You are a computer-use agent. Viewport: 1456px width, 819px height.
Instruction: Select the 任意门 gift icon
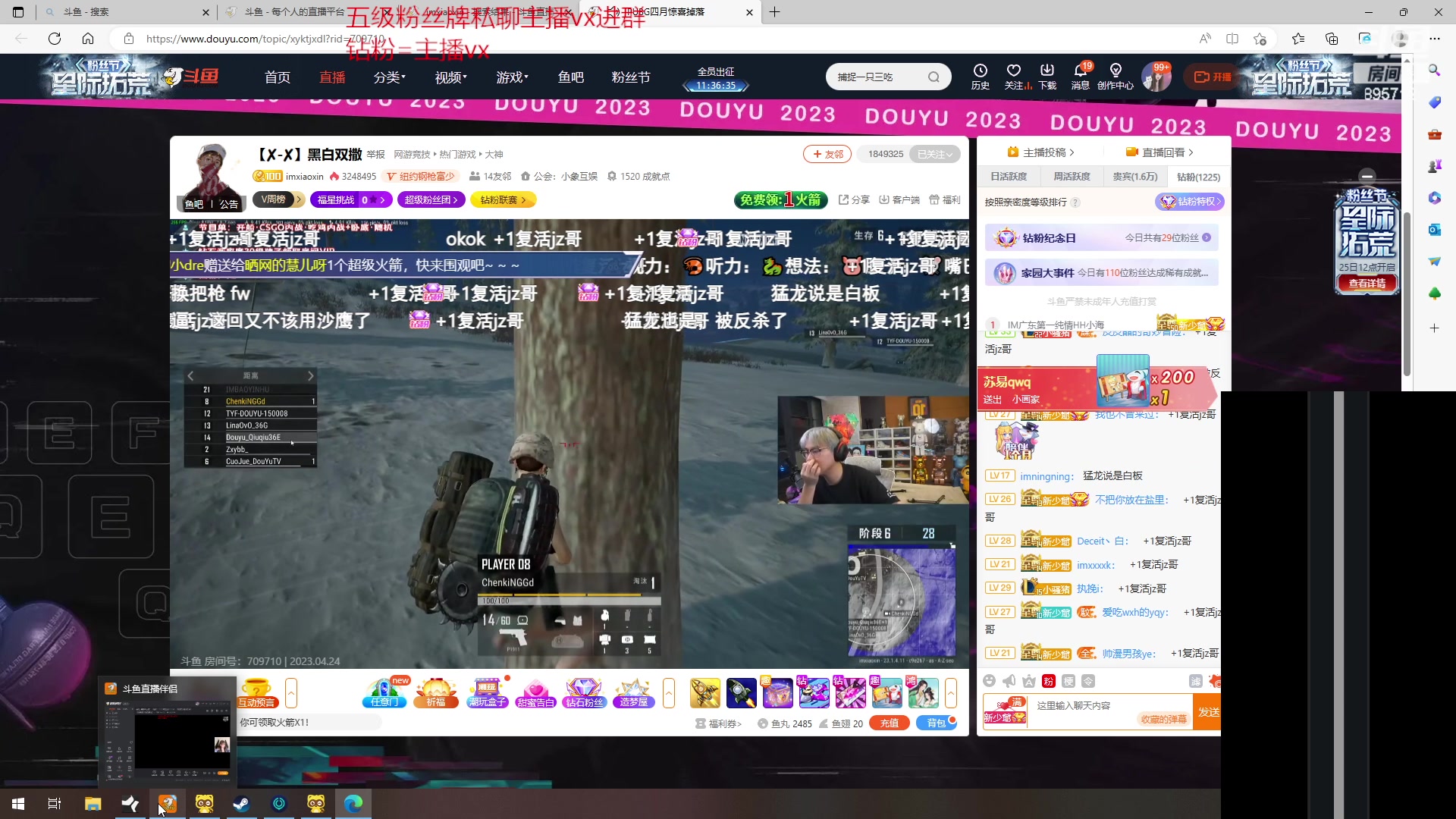pos(384,692)
